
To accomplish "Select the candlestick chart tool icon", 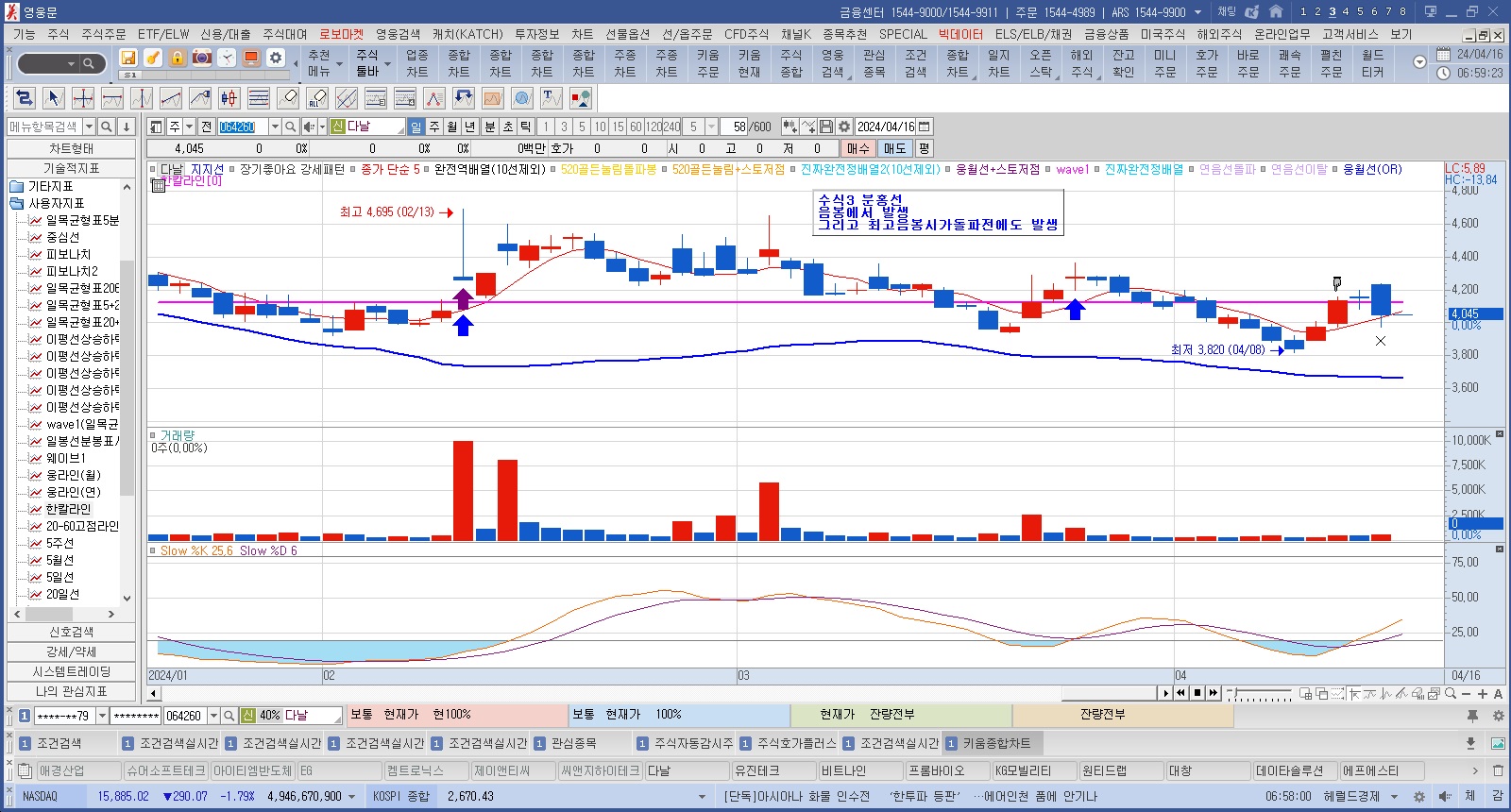I will click(229, 98).
